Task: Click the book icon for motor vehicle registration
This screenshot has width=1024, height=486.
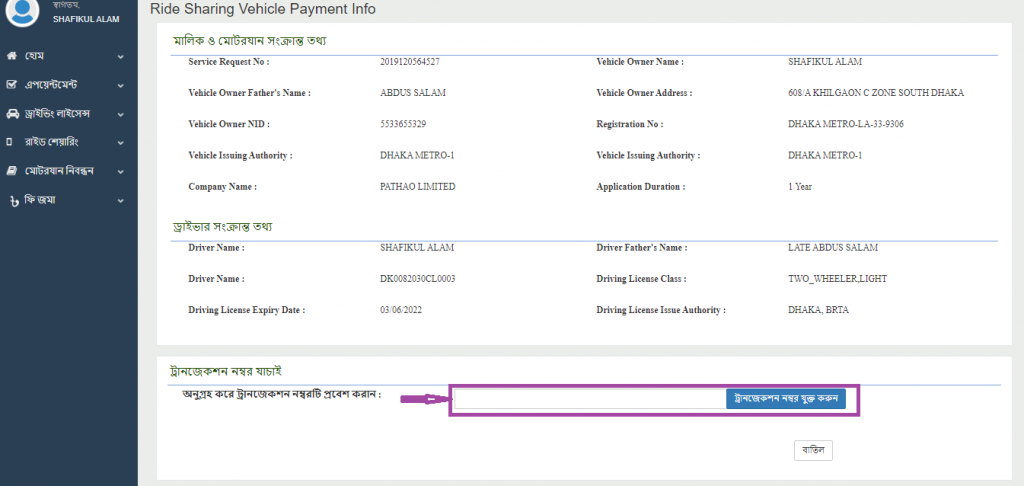Action: click(x=11, y=171)
